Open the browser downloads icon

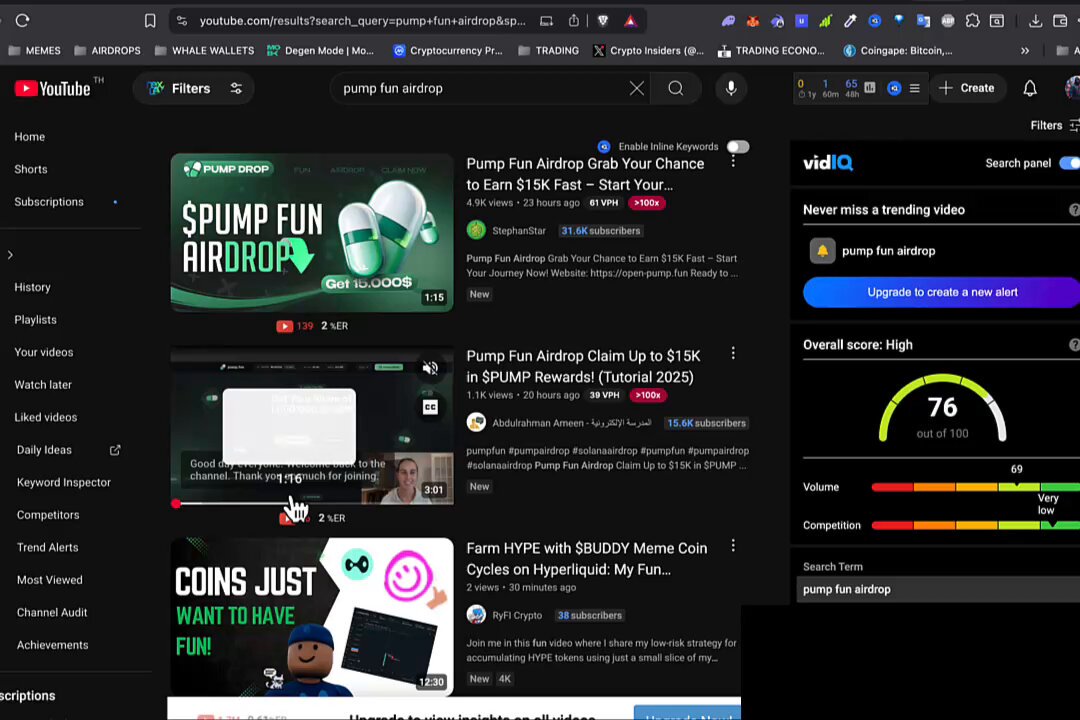point(1035,21)
